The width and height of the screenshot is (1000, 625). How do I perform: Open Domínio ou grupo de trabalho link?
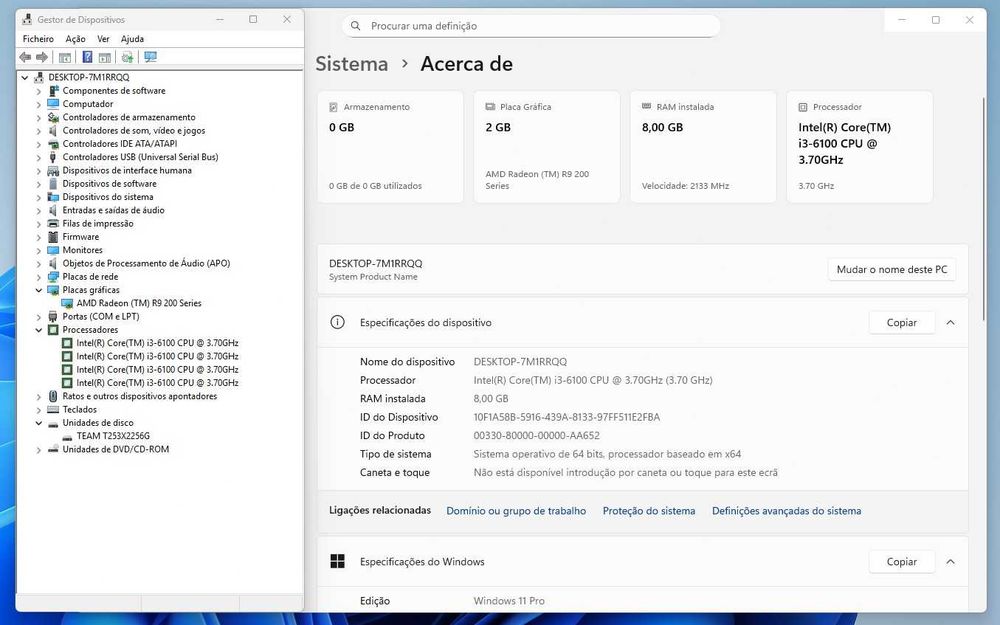(x=516, y=511)
